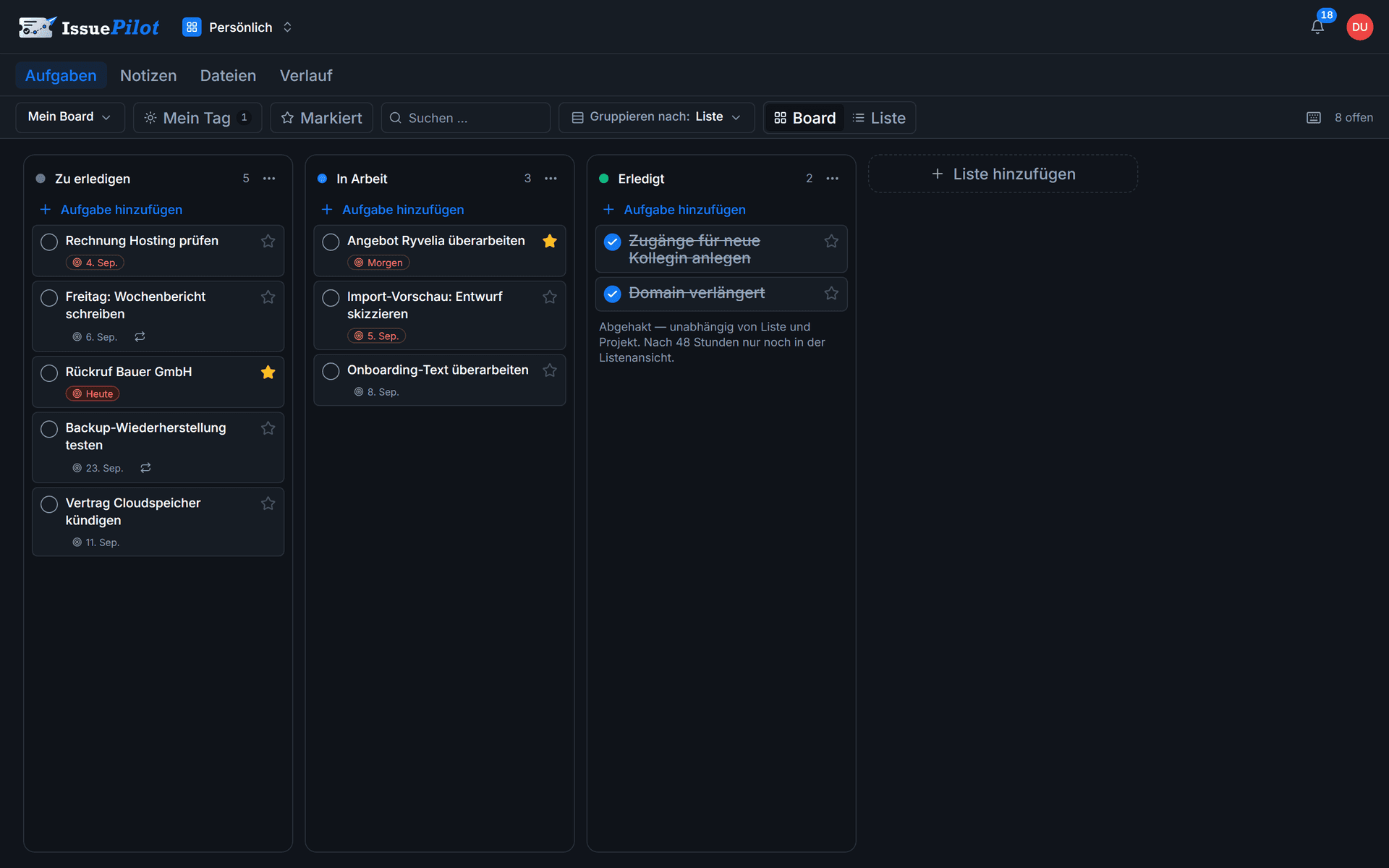Complete Vertrag Cloudspeicher kündigen task
The width and height of the screenshot is (1389, 868).
tap(49, 504)
